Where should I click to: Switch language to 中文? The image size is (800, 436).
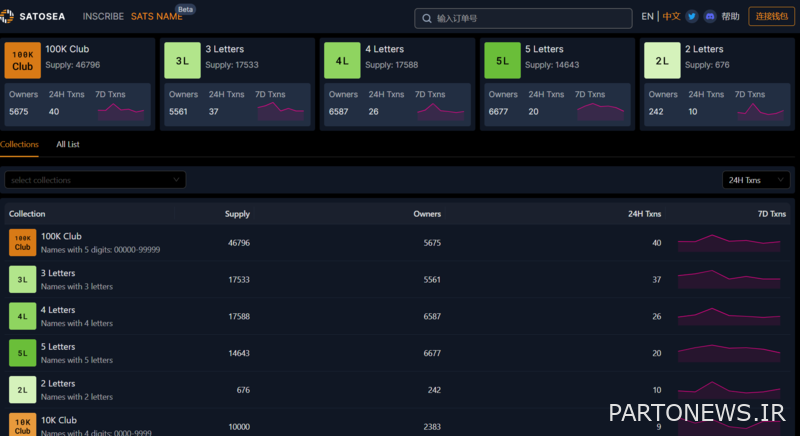671,16
